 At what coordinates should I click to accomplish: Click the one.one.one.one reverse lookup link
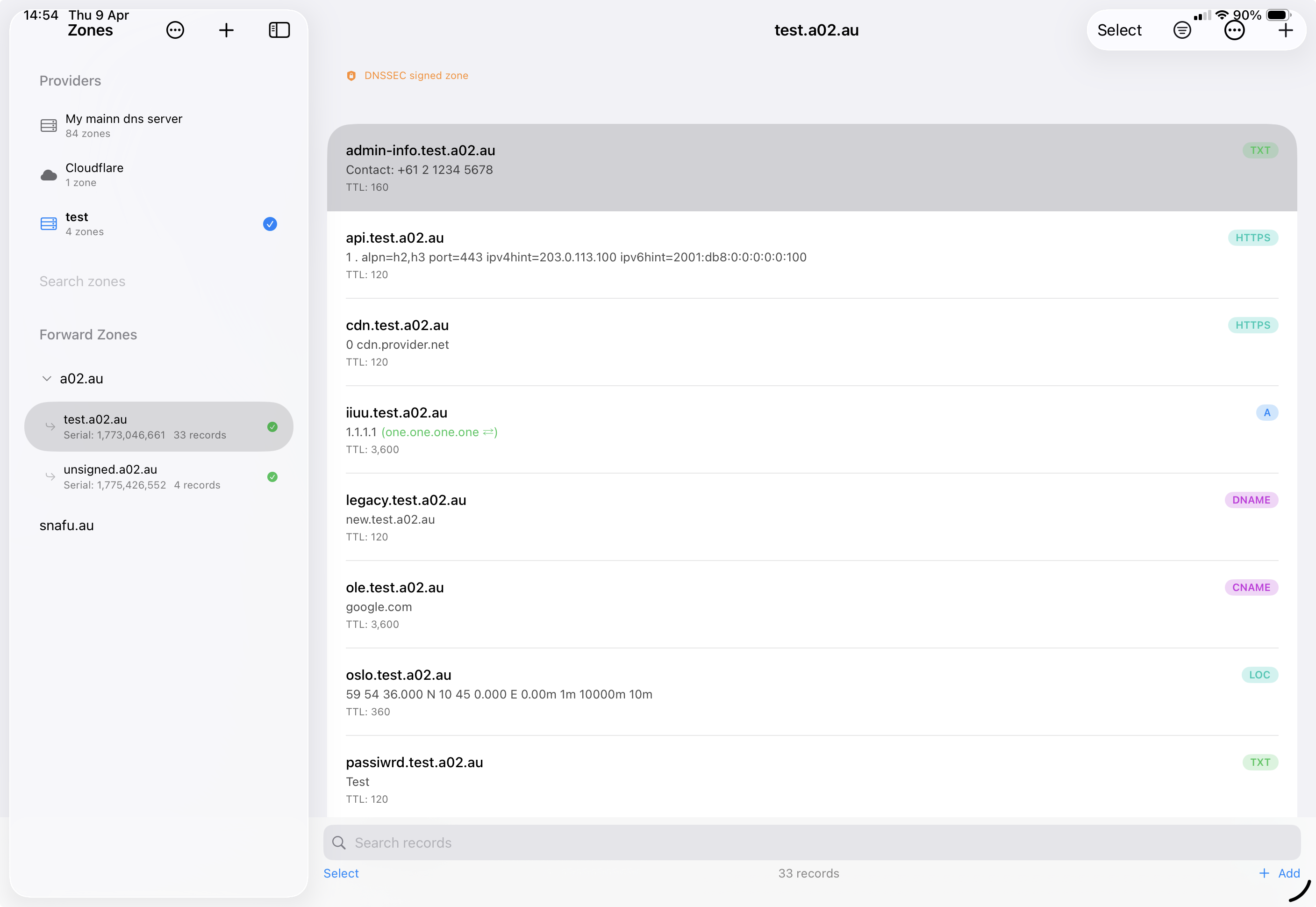(x=439, y=432)
